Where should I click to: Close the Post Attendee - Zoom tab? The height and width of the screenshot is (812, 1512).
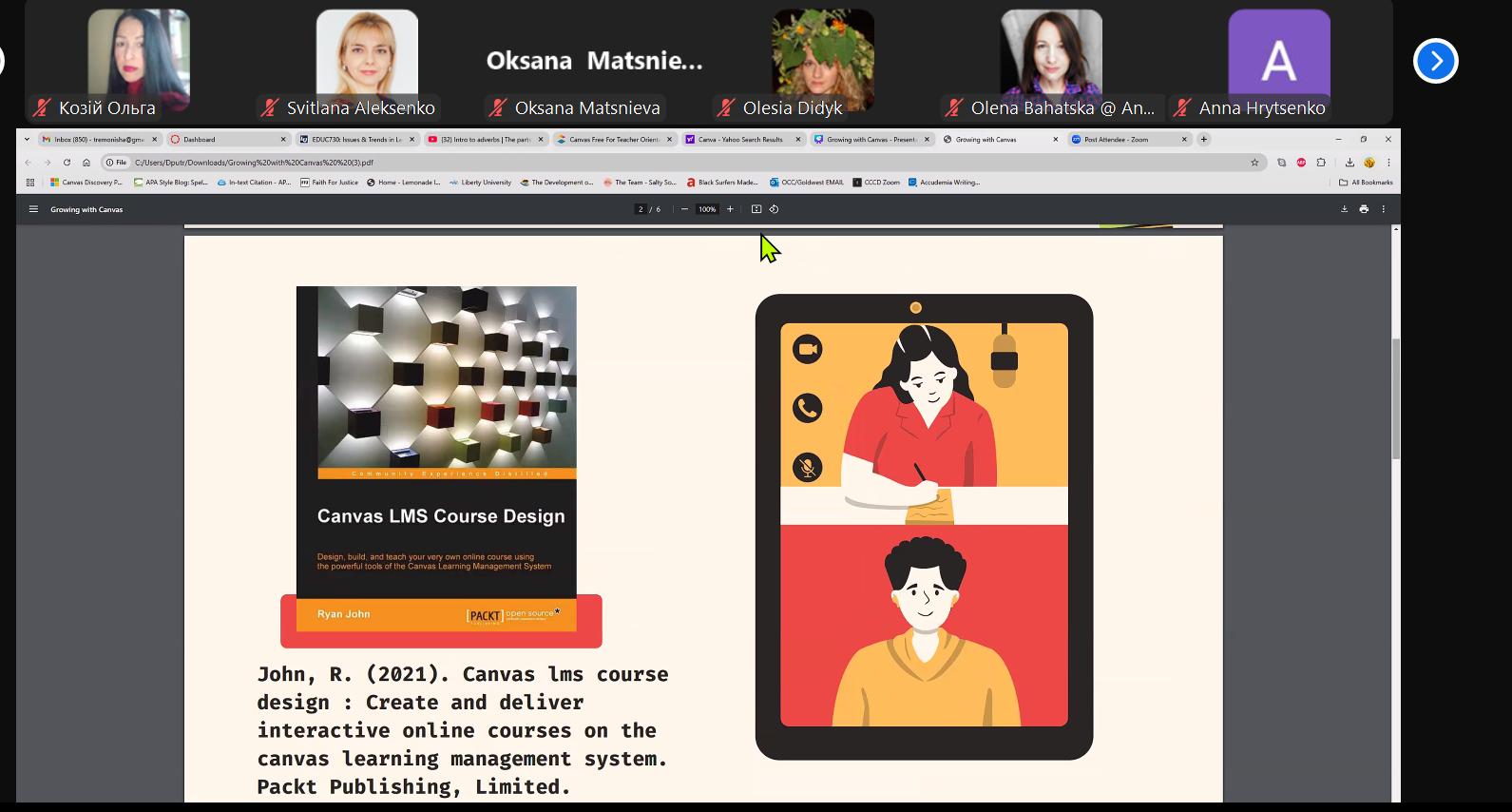tap(1184, 140)
